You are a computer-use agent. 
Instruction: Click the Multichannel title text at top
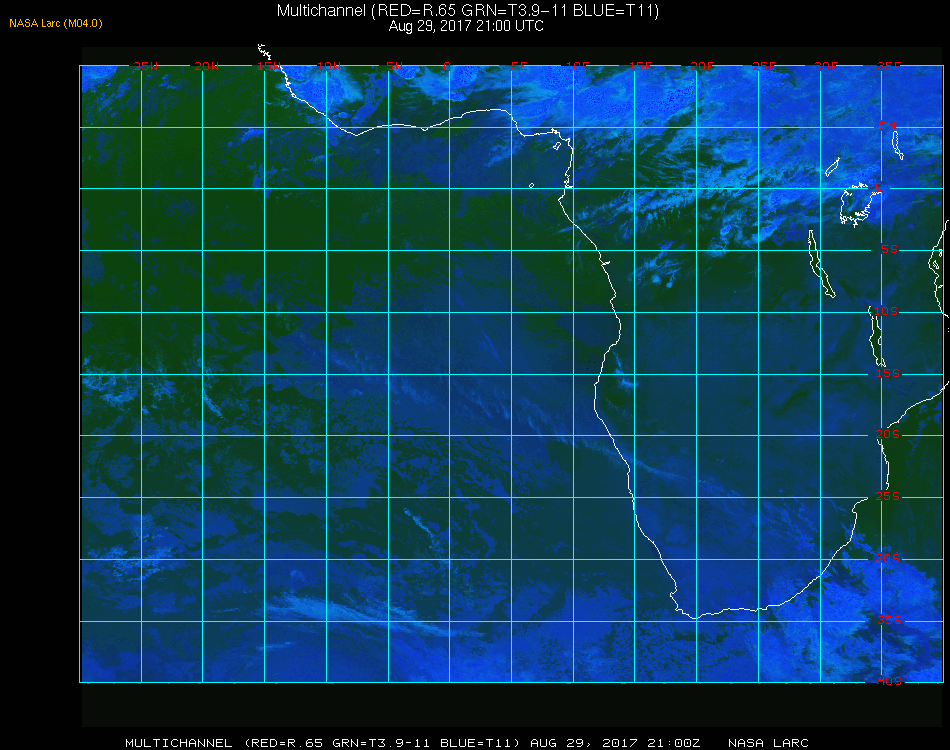tap(468, 10)
